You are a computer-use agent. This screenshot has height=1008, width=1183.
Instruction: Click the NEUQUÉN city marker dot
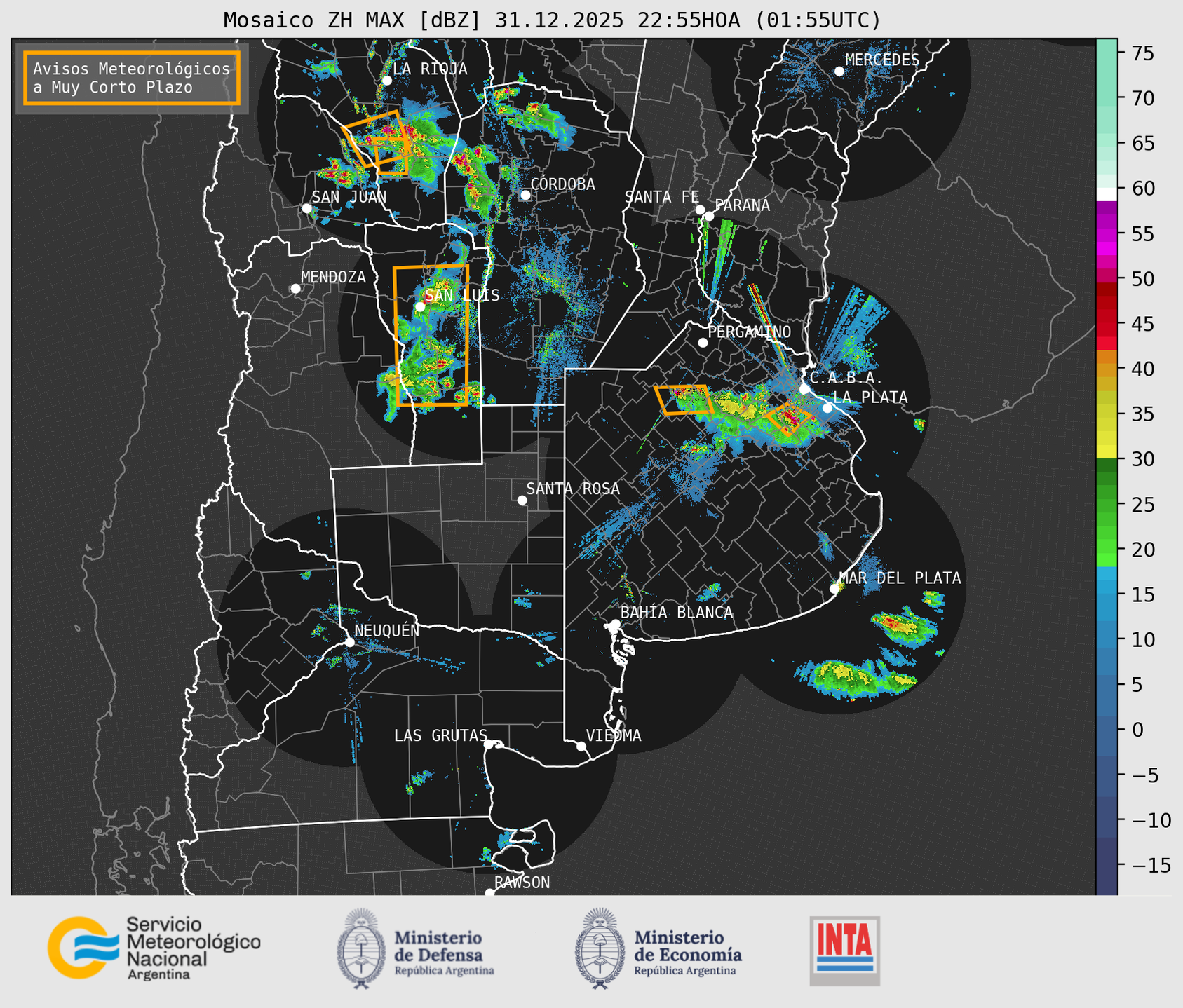(x=349, y=642)
